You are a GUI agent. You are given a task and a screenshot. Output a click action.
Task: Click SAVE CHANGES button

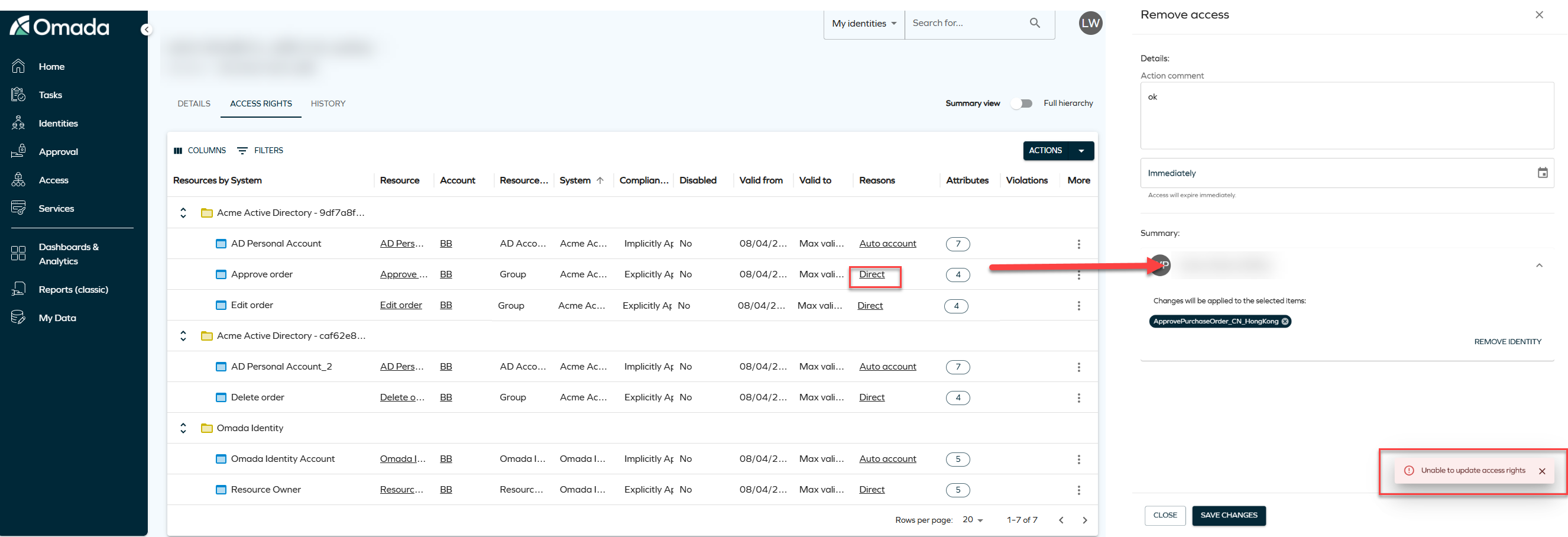1229,515
